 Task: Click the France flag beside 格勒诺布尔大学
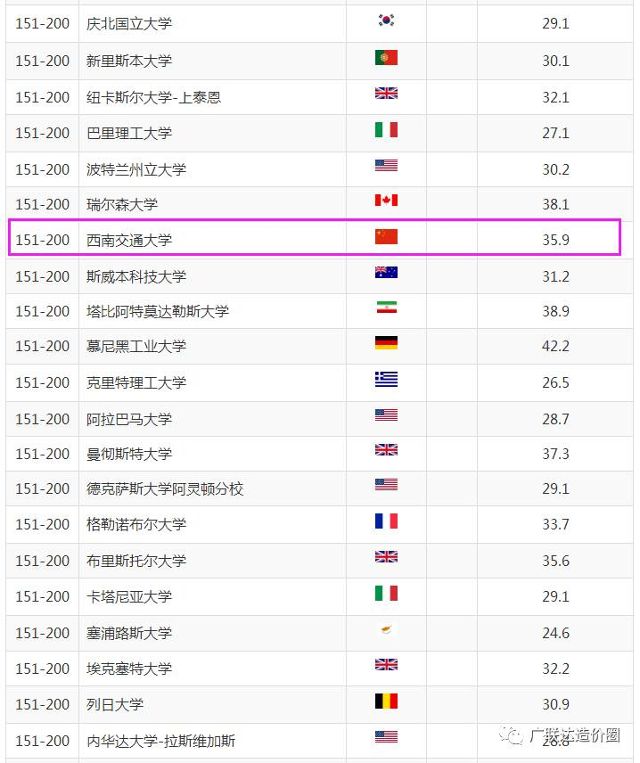[x=386, y=521]
